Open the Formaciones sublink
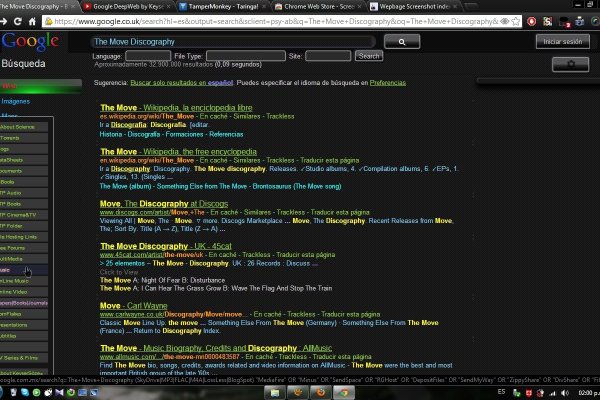 click(184, 134)
